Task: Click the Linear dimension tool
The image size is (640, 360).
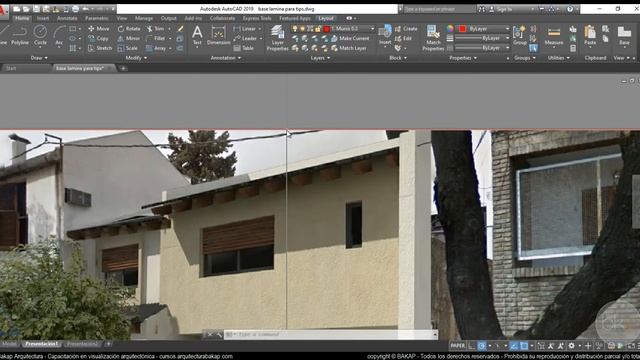Action: tap(244, 29)
